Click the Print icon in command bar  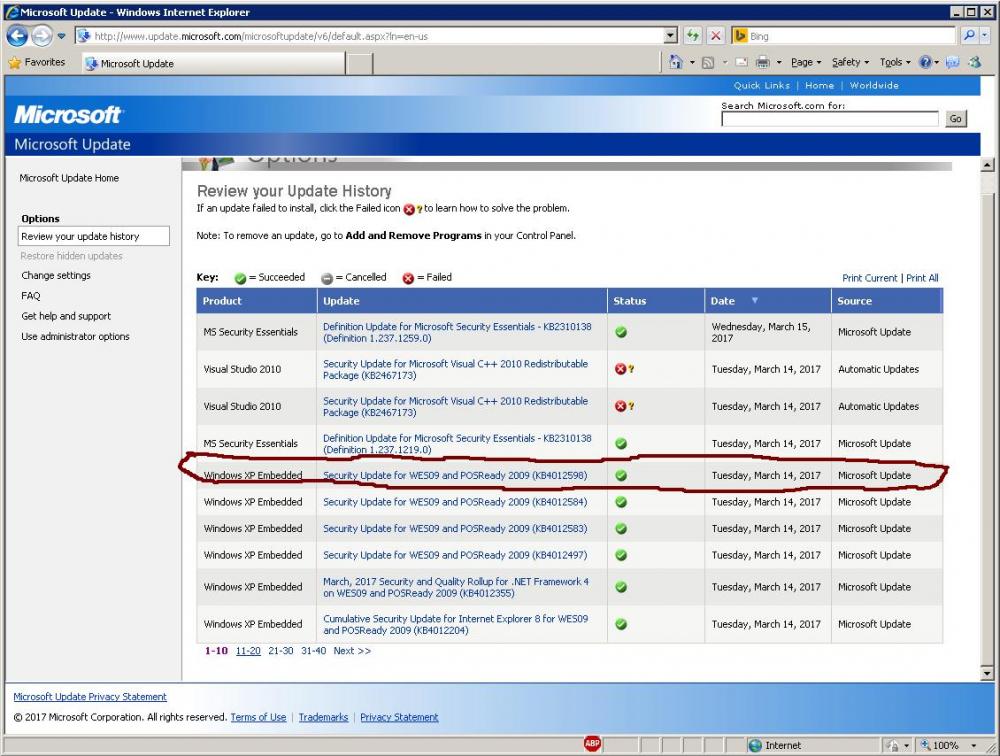762,63
